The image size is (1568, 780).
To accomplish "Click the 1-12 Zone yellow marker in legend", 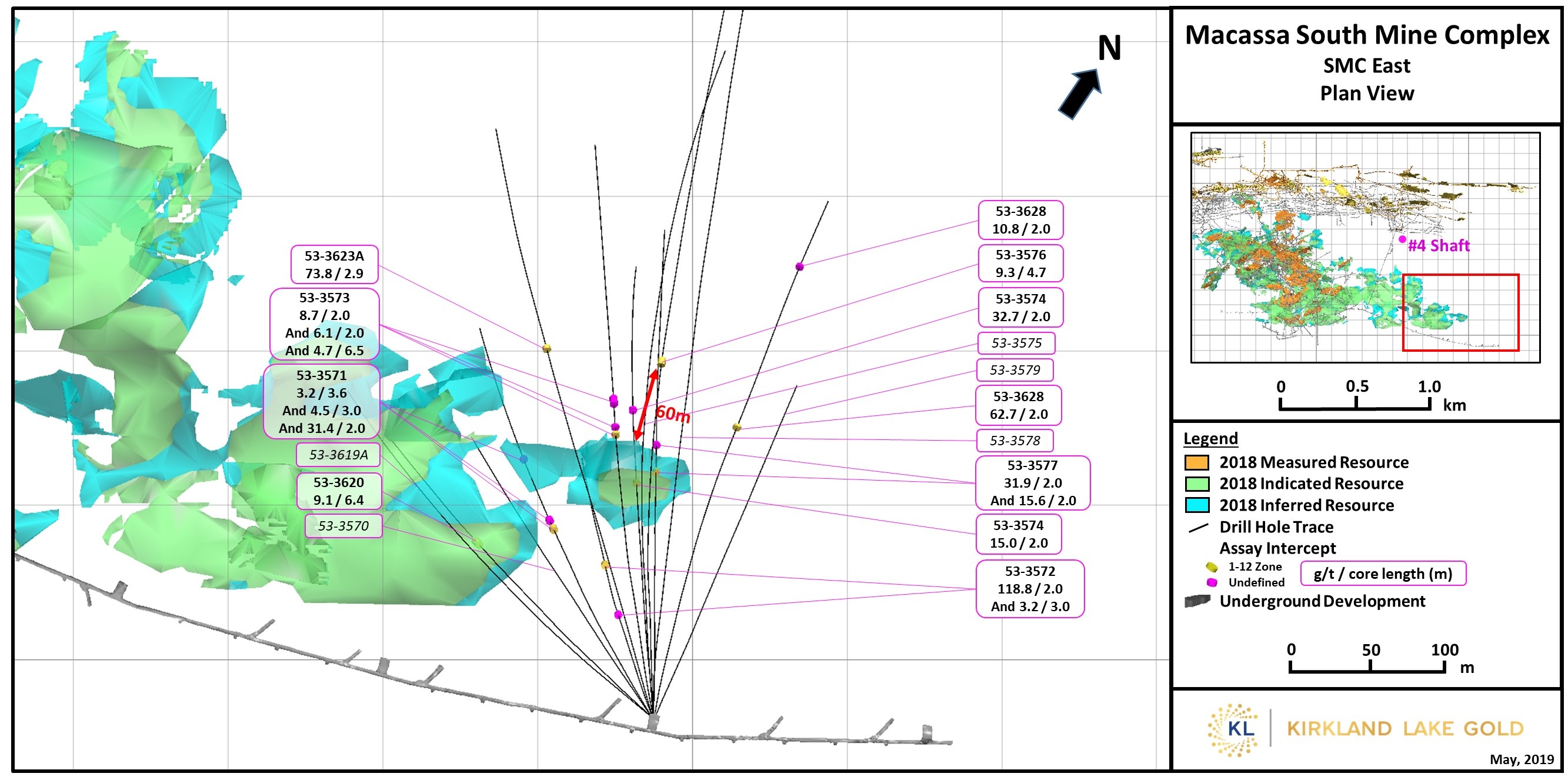I will click(1212, 567).
